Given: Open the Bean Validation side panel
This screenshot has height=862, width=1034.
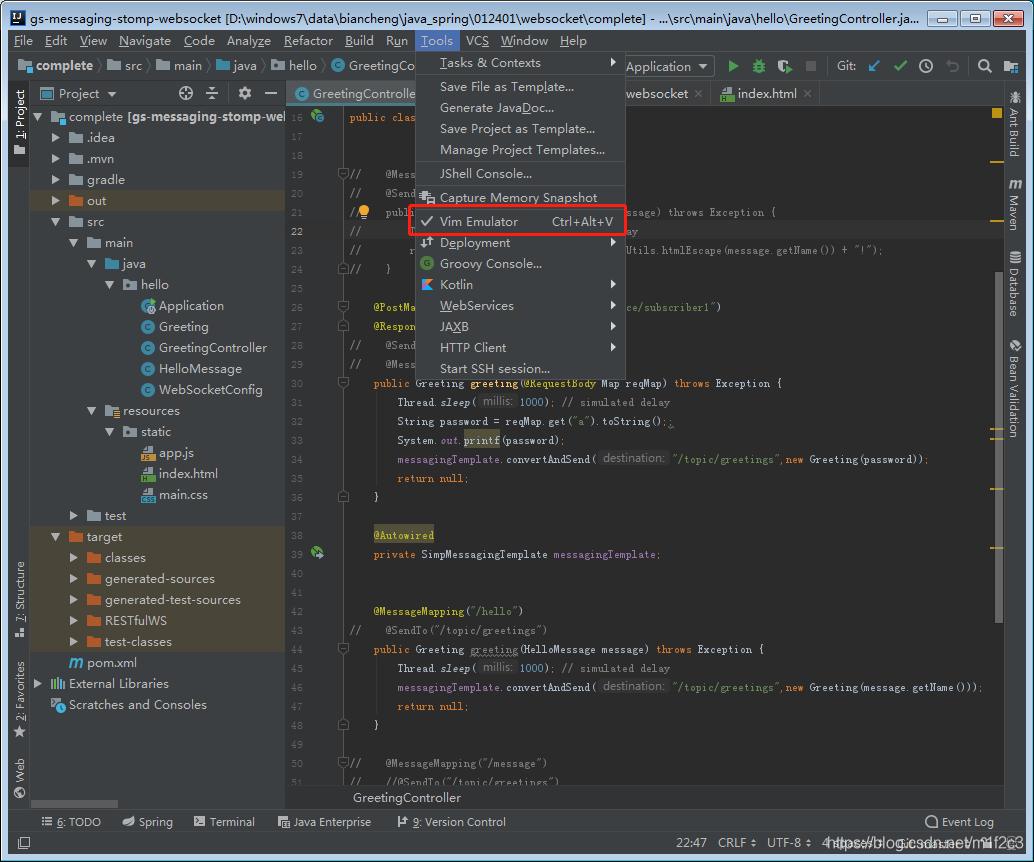Looking at the screenshot, I should tap(1014, 388).
